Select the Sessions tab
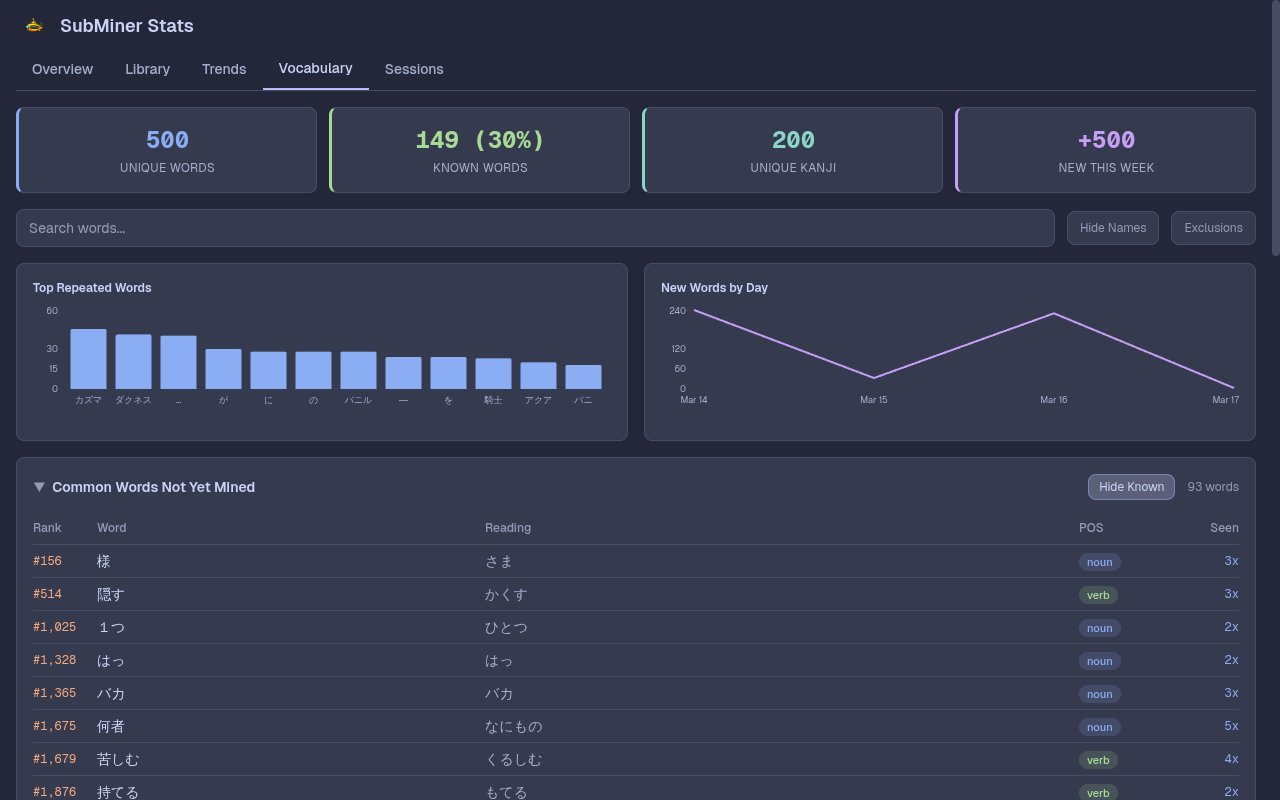The width and height of the screenshot is (1280, 800). (x=414, y=69)
